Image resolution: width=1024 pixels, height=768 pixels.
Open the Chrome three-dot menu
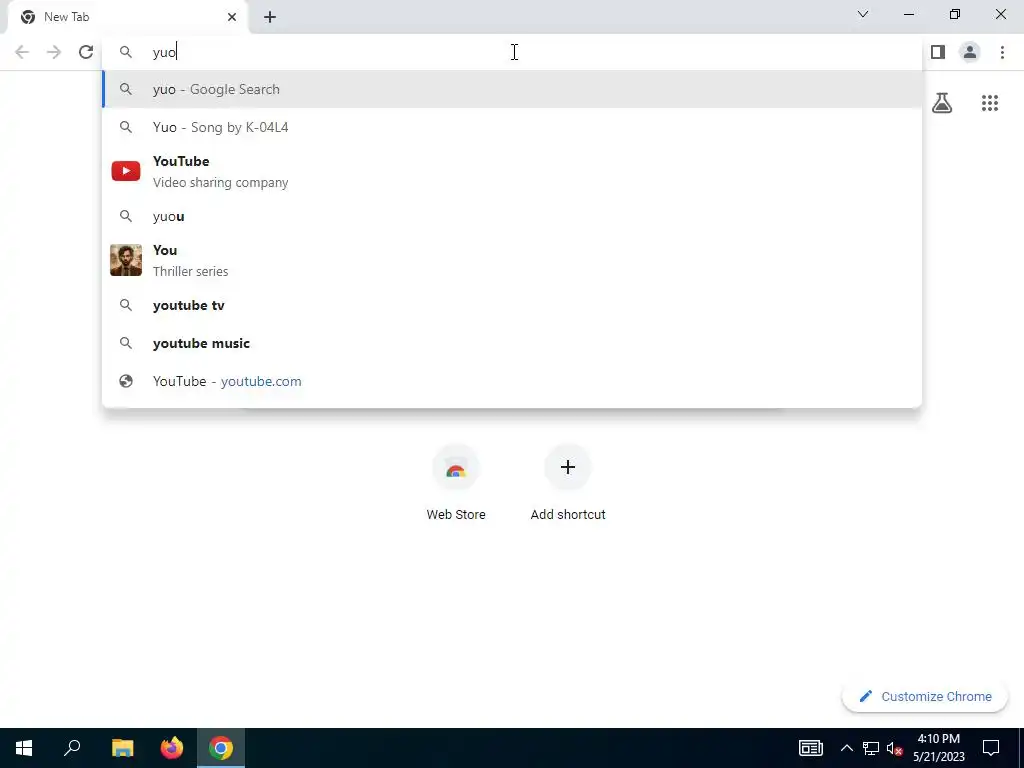coord(1002,52)
